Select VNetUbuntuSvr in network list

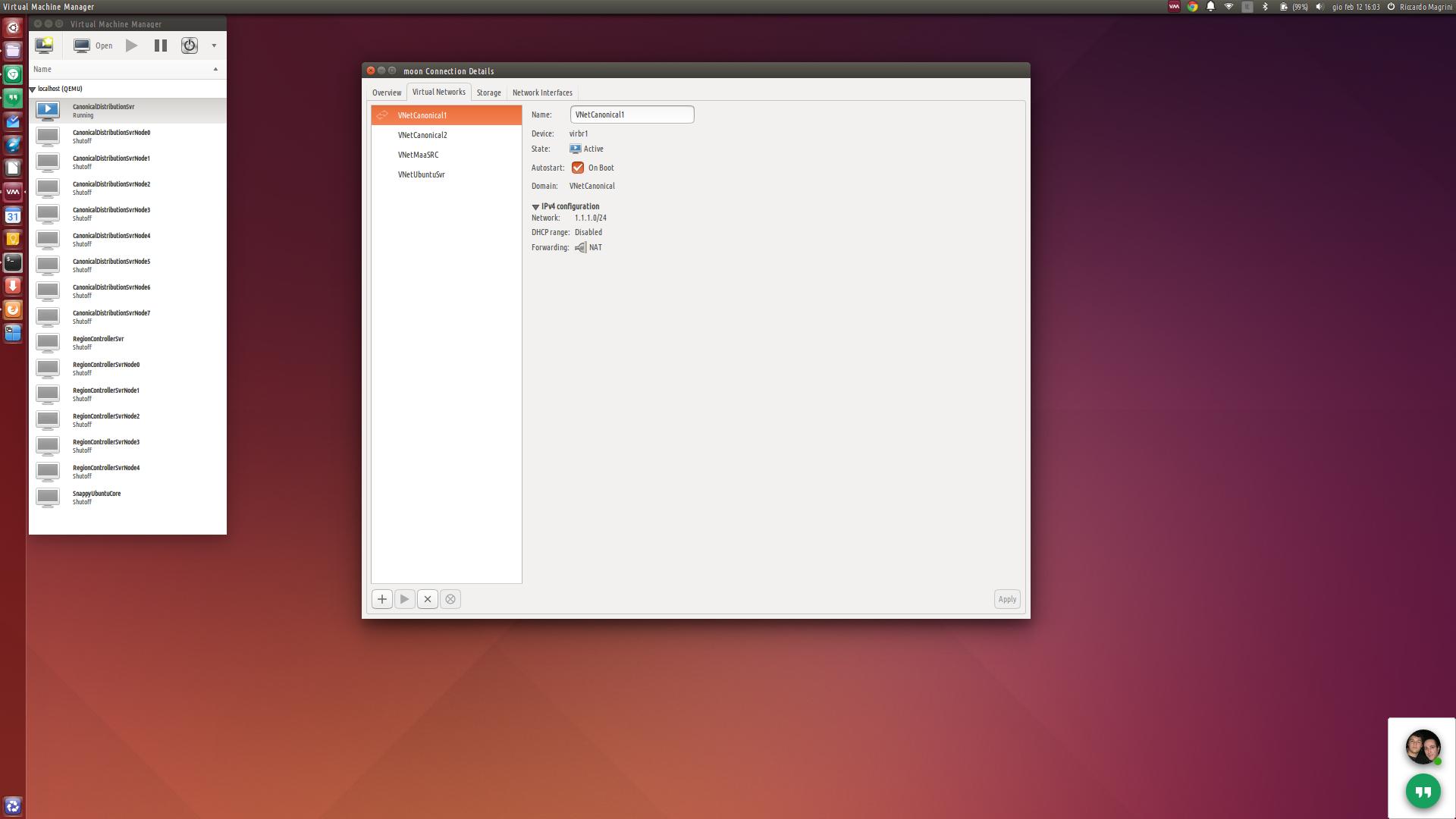click(x=447, y=174)
